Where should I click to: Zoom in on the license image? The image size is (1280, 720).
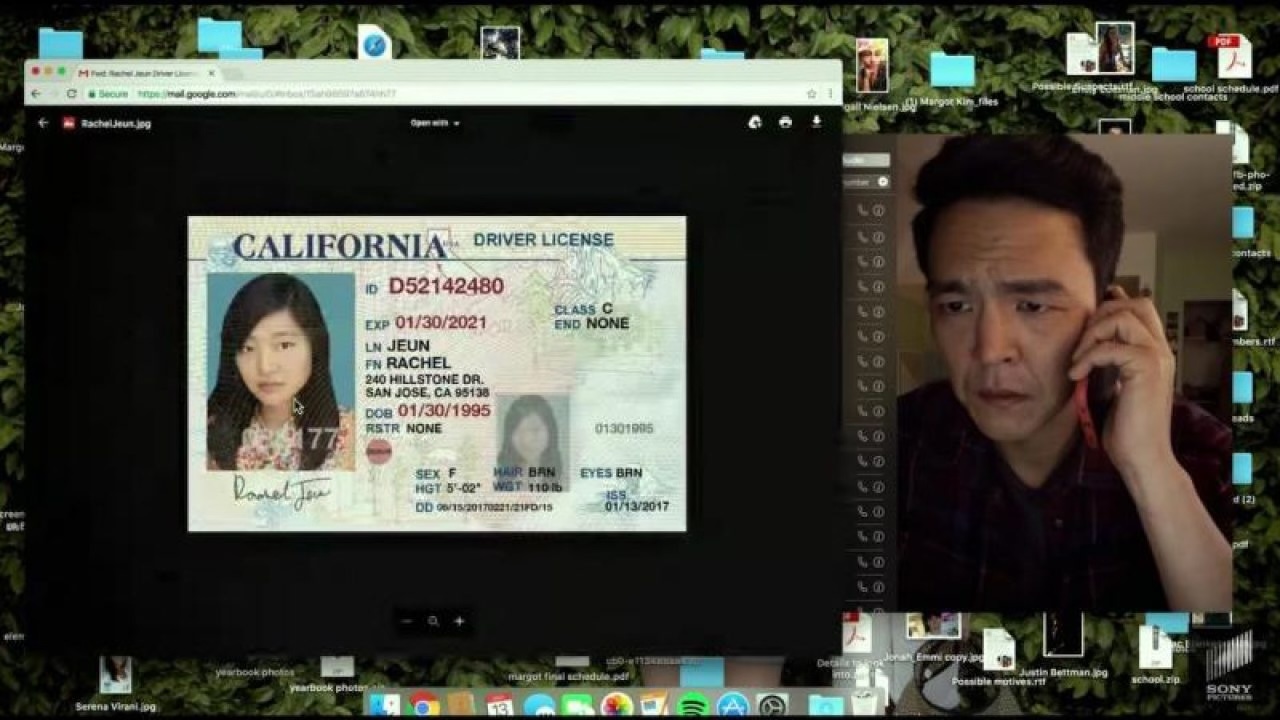coord(459,621)
